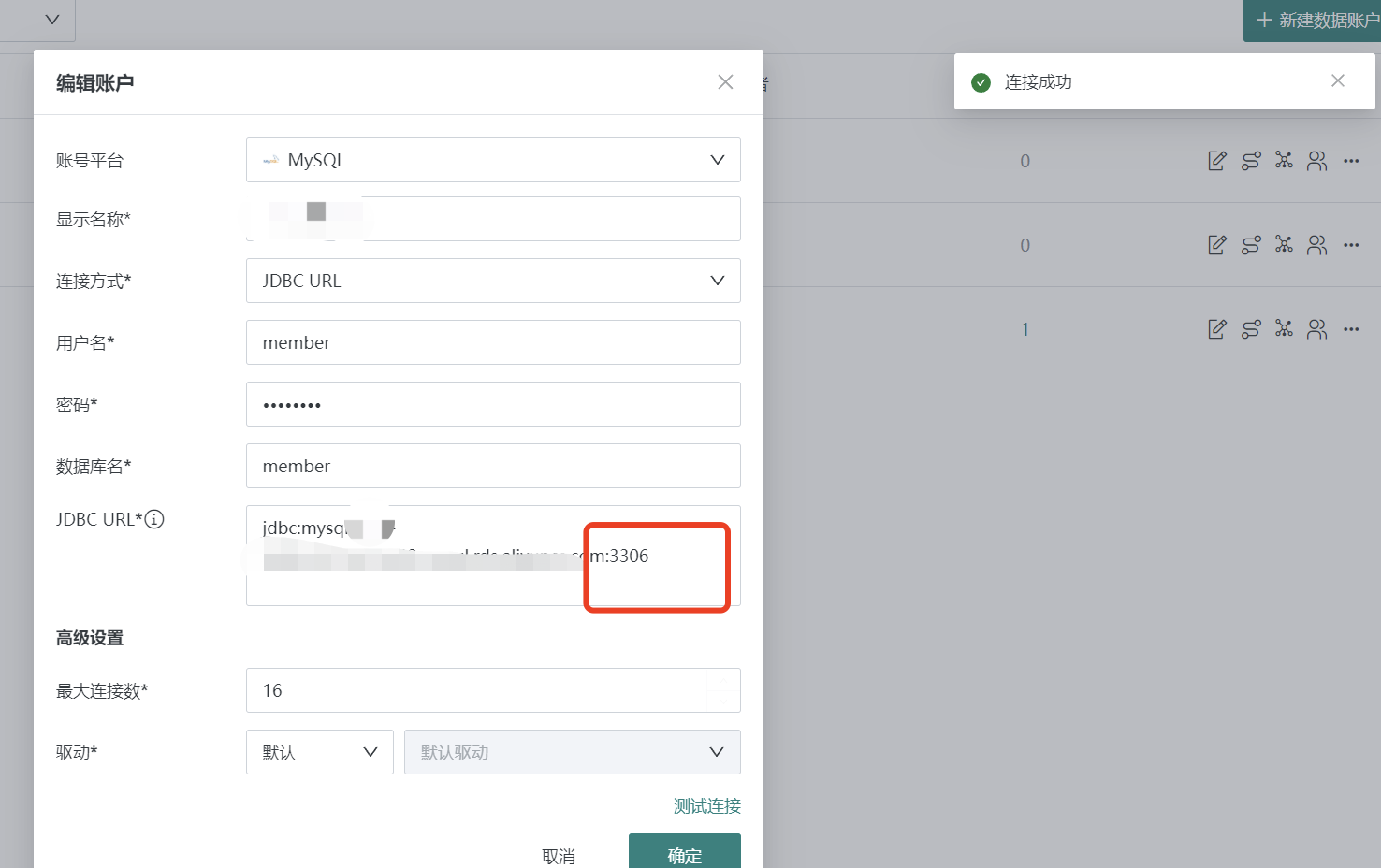Click the network graph icon in the count 1 row

click(1284, 329)
